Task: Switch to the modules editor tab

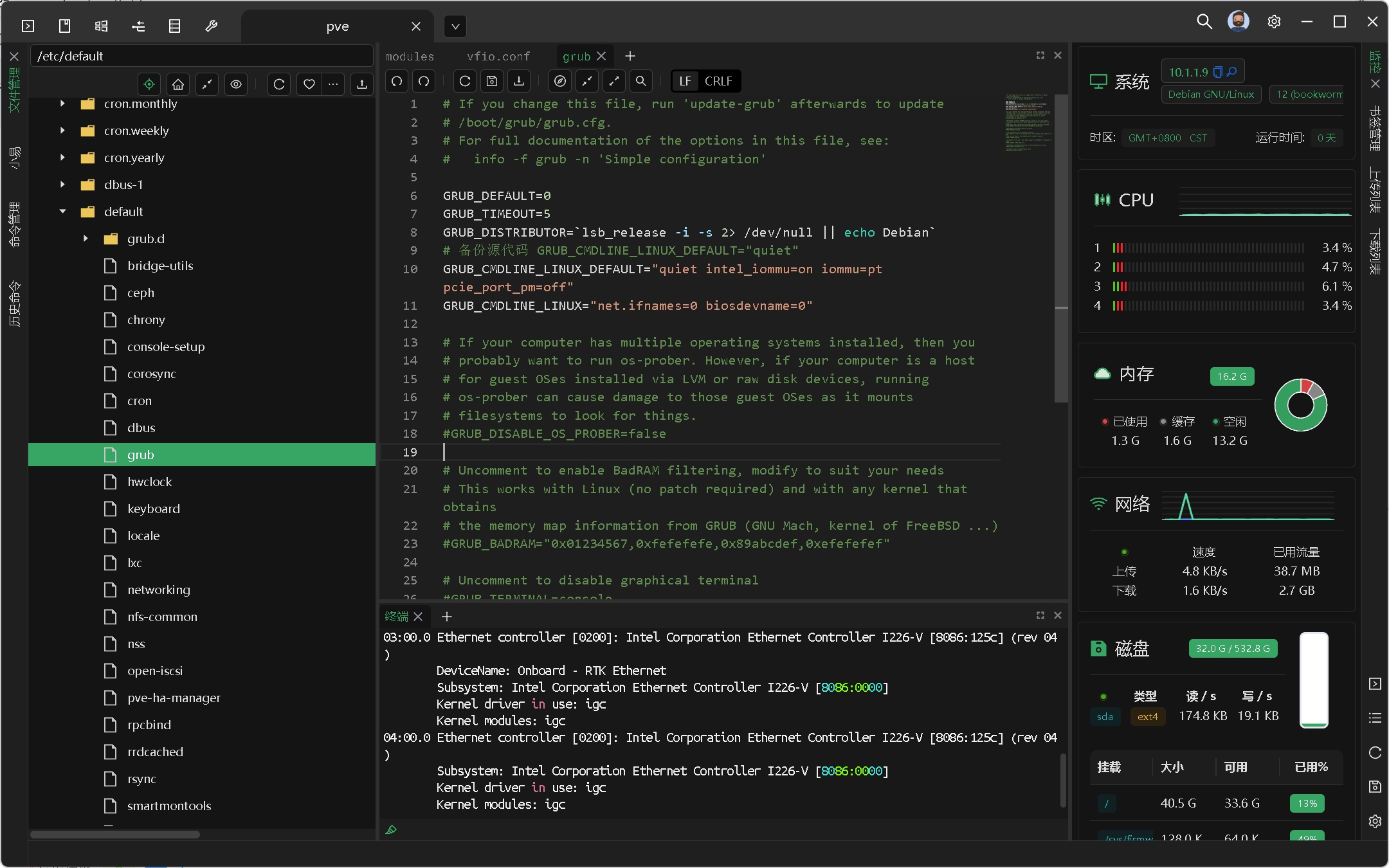Action: point(410,57)
